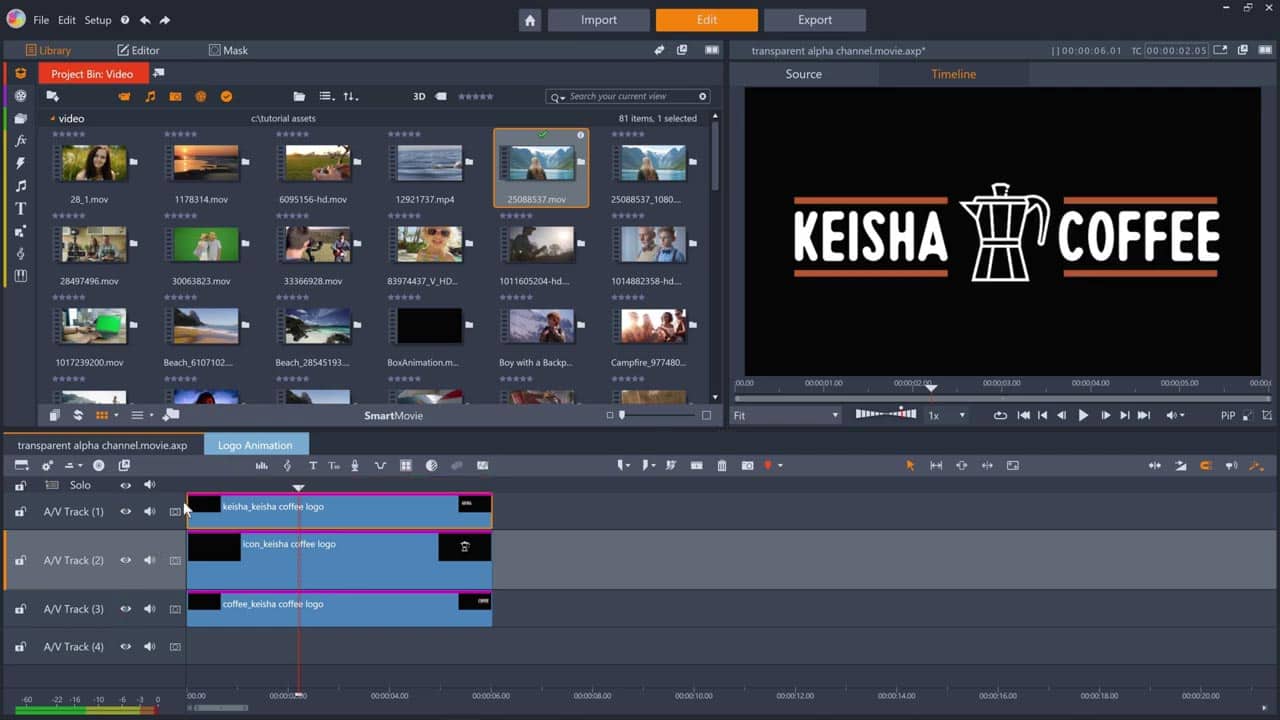Screen dimensions: 1280x720
Task: Open the File menu
Action: (41, 20)
